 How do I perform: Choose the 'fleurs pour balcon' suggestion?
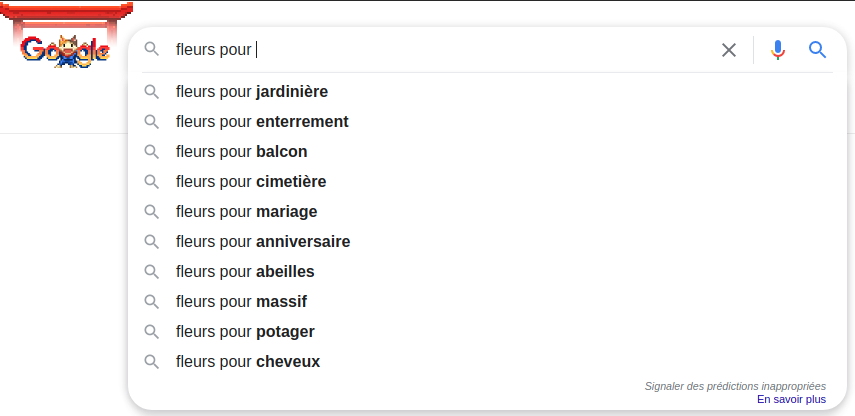pyautogui.click(x=487, y=152)
